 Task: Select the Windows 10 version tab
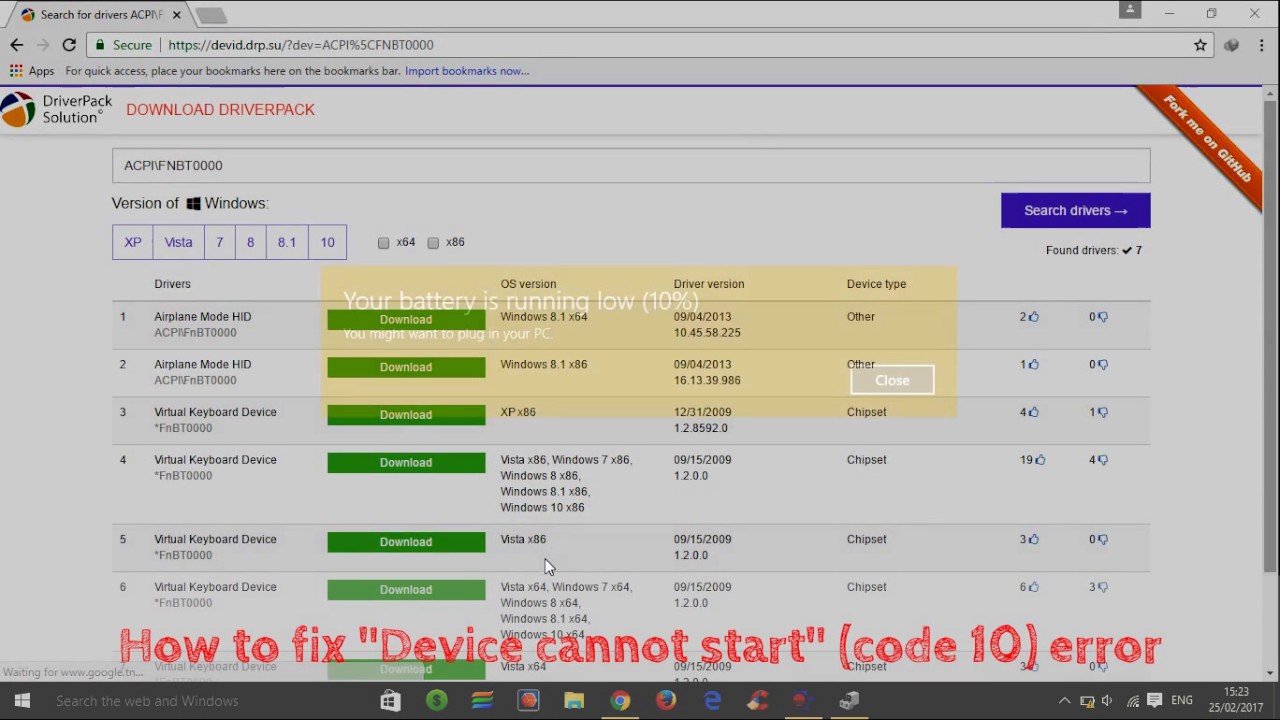[x=327, y=242]
